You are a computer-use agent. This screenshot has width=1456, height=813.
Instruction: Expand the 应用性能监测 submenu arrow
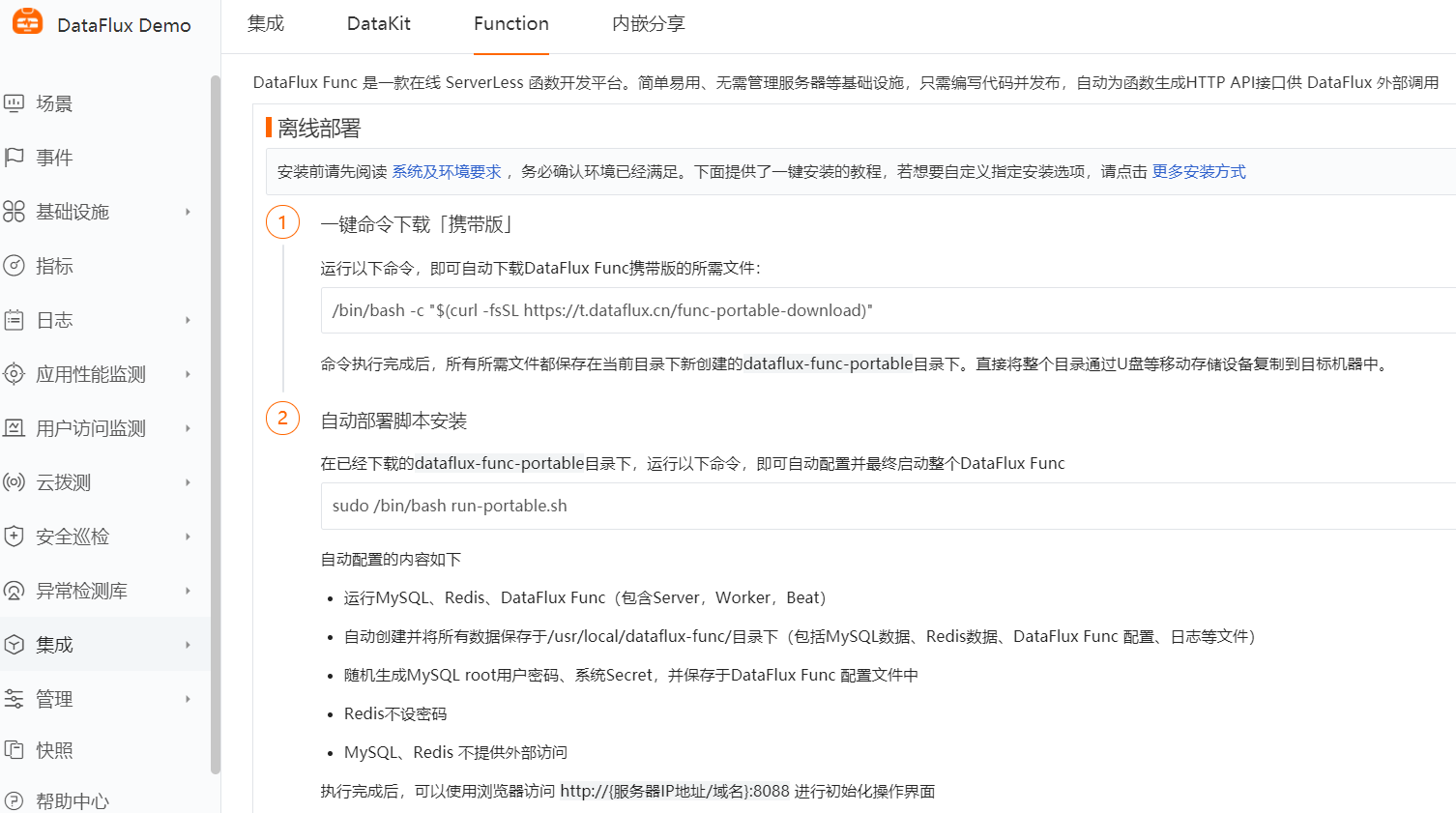click(x=188, y=374)
